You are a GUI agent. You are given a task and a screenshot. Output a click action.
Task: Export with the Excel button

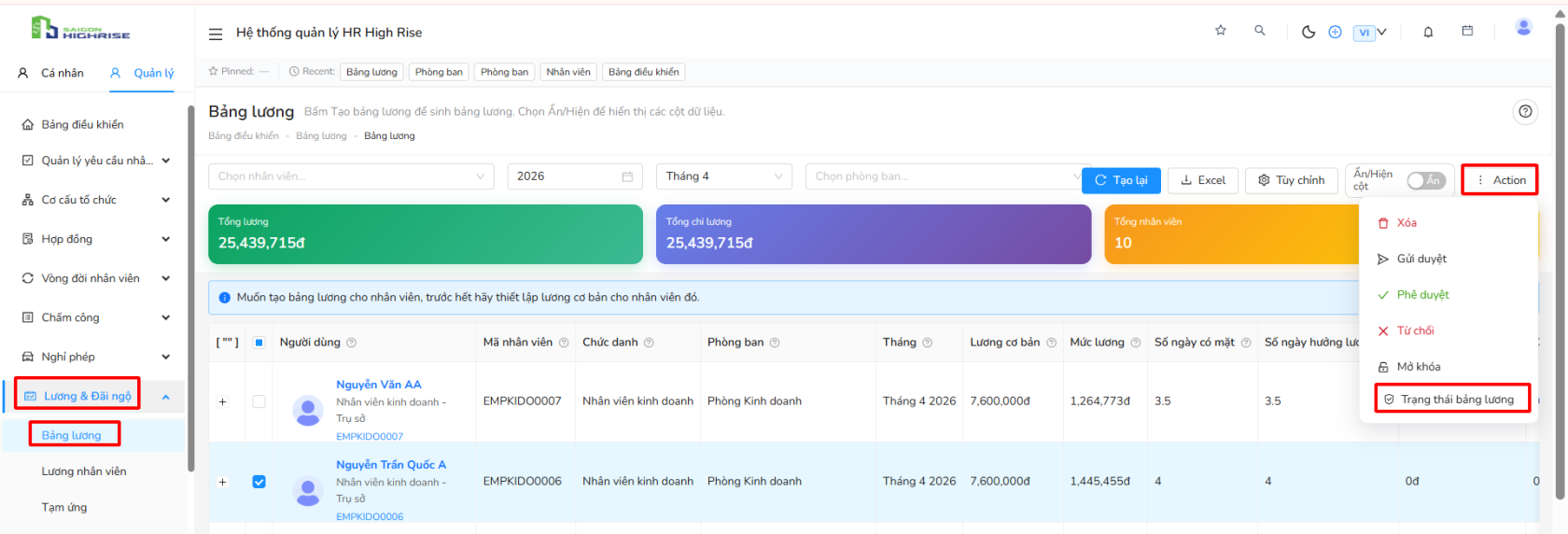click(x=1203, y=180)
